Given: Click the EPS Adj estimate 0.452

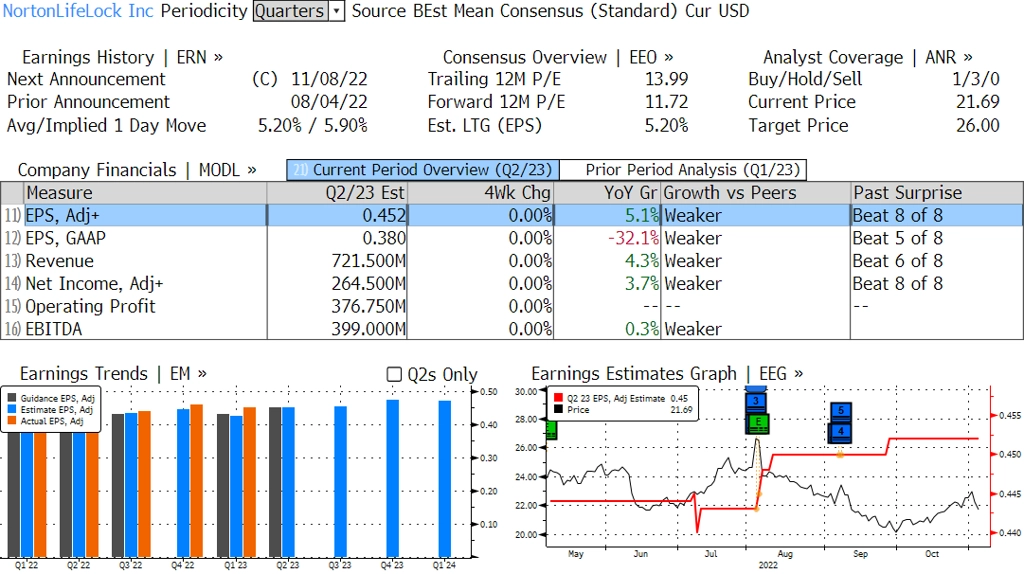Looking at the screenshot, I should pyautogui.click(x=384, y=215).
